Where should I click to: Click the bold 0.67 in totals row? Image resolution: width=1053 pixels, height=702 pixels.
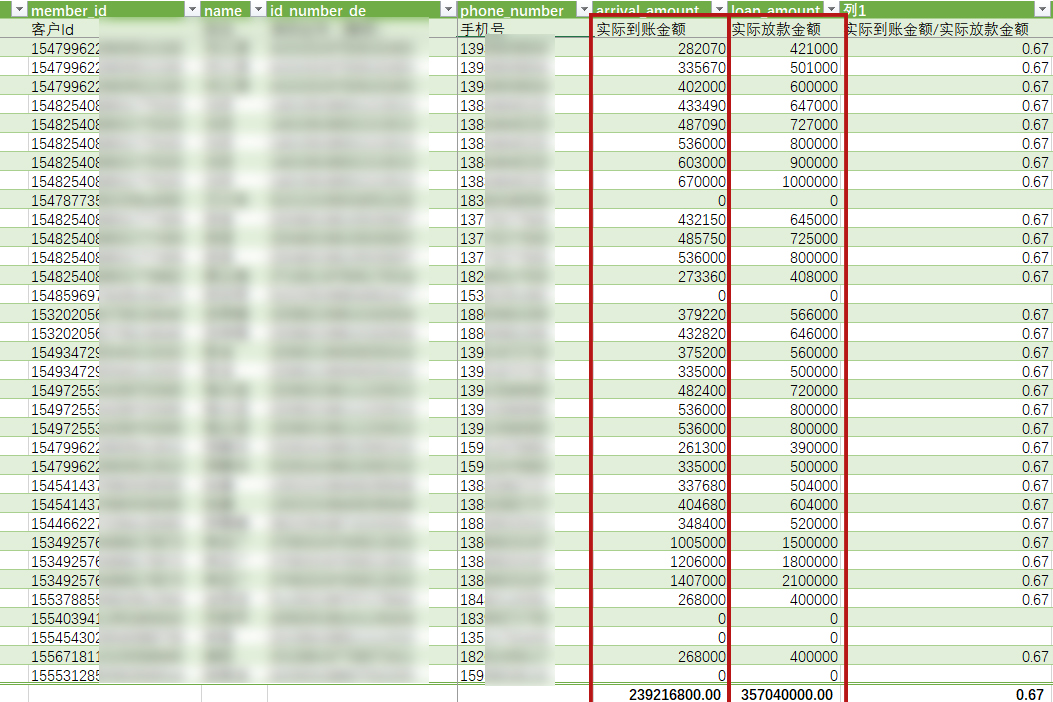(1029, 695)
